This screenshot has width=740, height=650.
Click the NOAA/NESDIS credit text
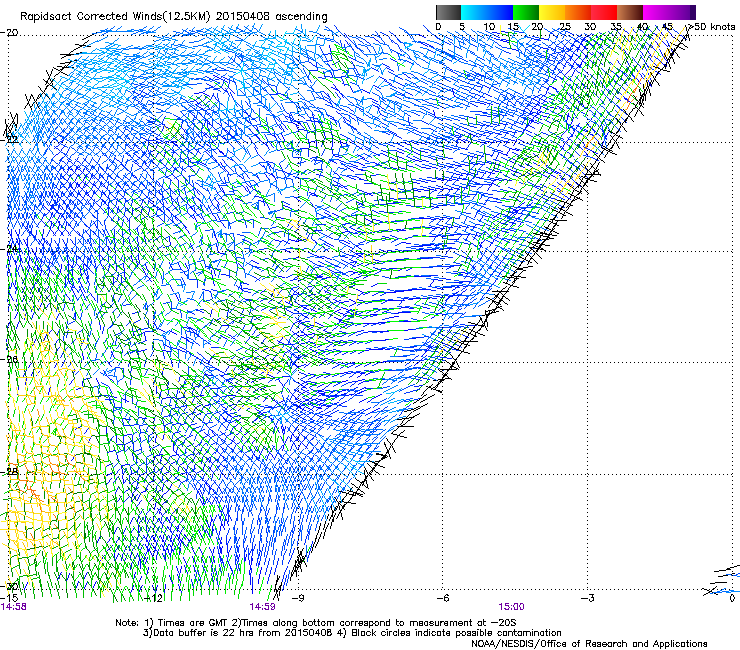point(589,644)
